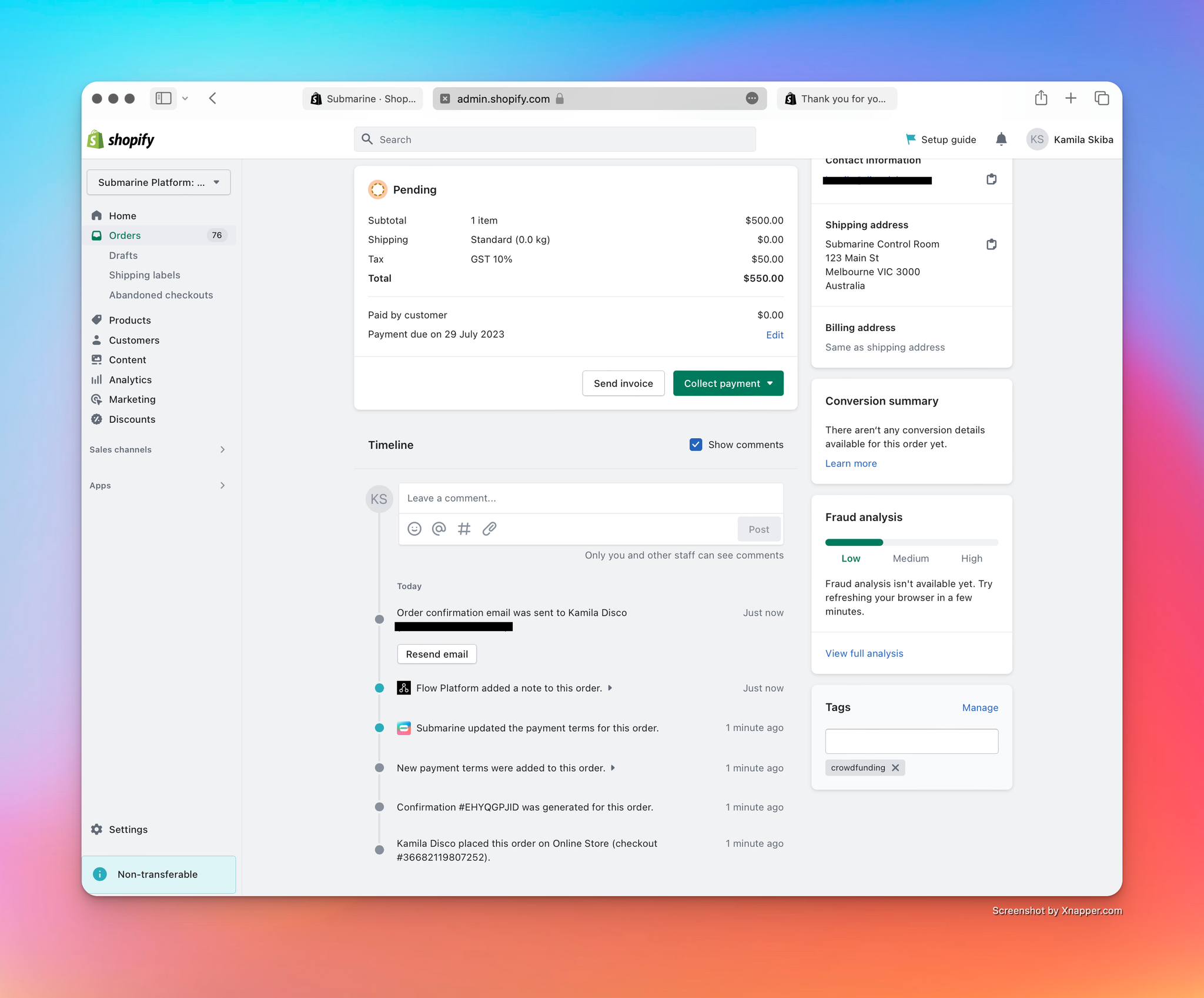This screenshot has height=998, width=1204.
Task: Open Submarine Platform store switcher
Action: (x=159, y=182)
